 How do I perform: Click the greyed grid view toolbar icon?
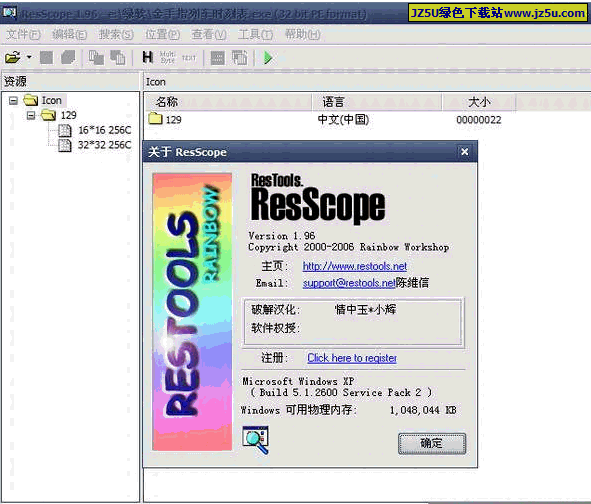pyautogui.click(x=217, y=58)
